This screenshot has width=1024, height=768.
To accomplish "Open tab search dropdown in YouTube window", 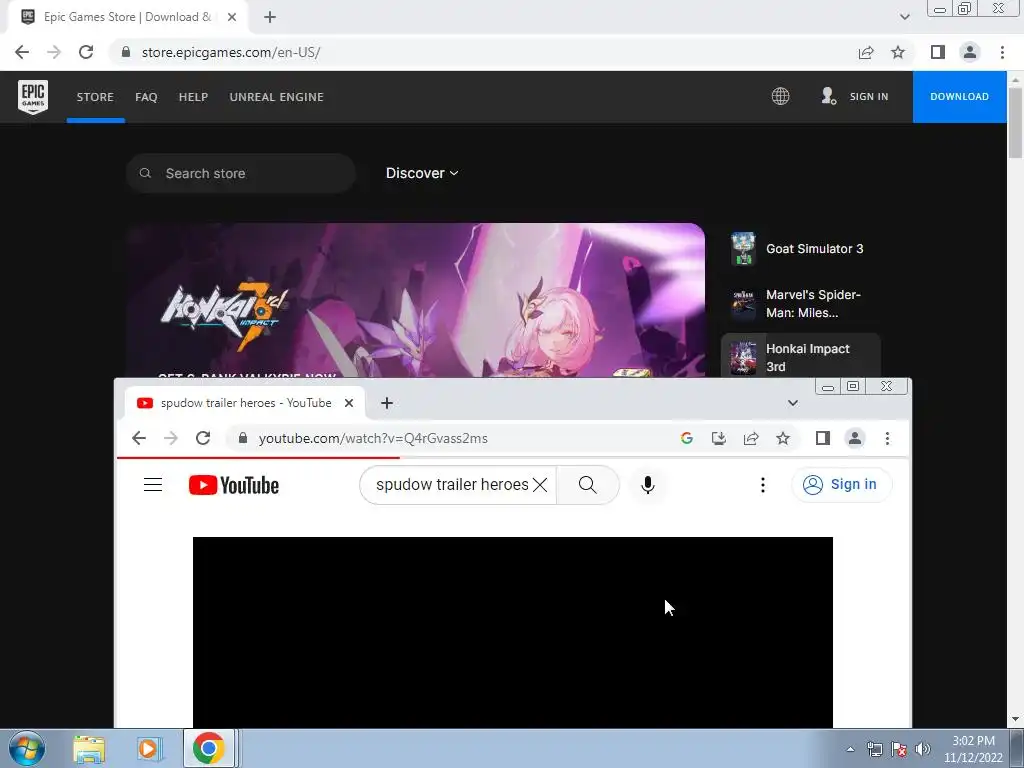I will click(x=793, y=403).
